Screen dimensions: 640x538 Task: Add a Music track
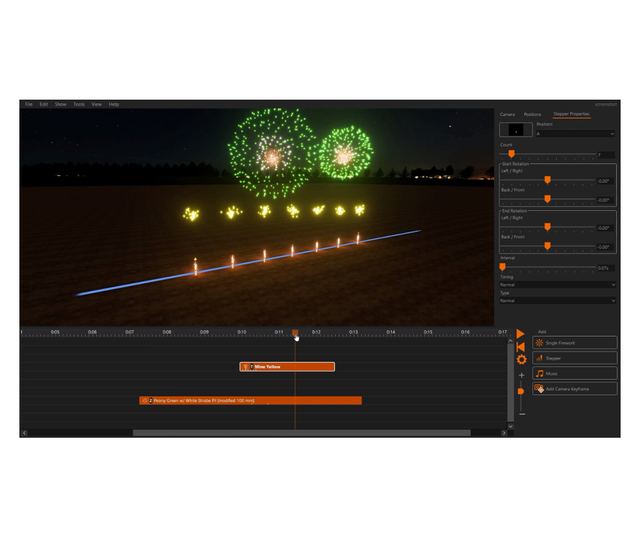click(x=574, y=373)
